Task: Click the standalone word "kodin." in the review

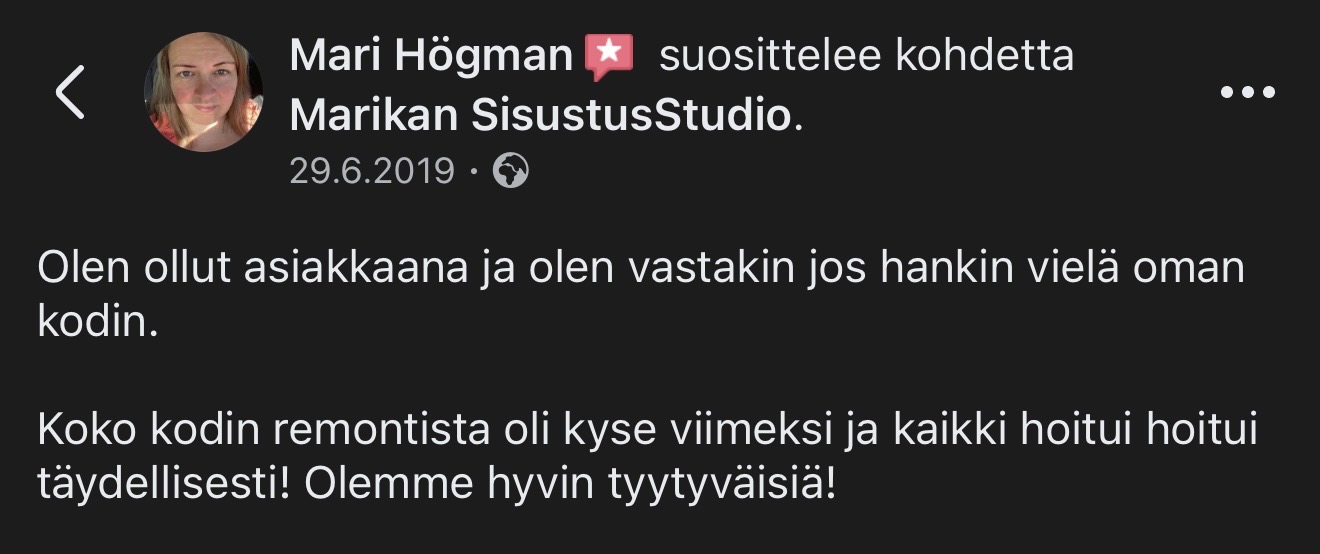Action: pyautogui.click(x=98, y=322)
